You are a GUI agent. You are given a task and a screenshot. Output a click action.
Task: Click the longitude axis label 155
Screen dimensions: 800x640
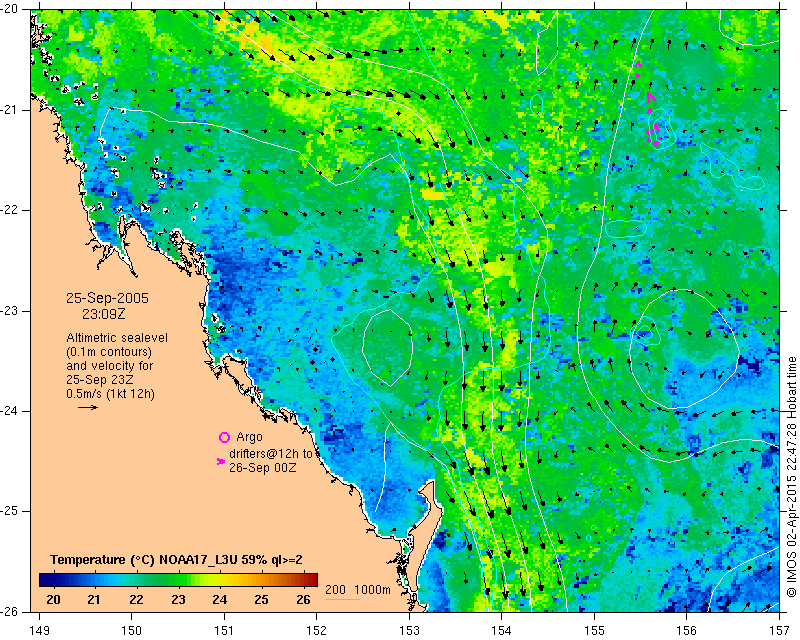[594, 631]
